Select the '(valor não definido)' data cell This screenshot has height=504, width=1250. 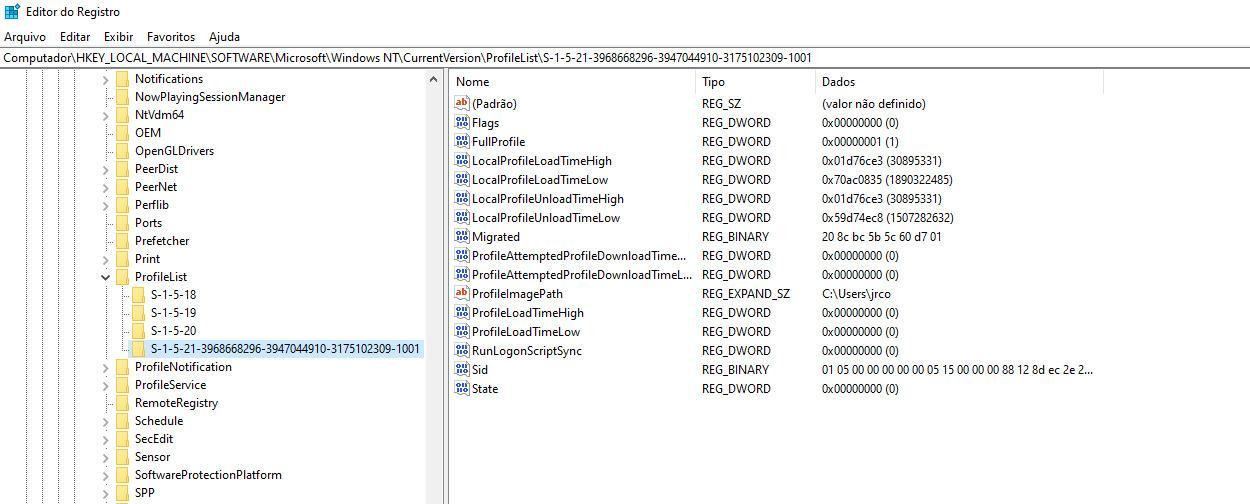874,104
